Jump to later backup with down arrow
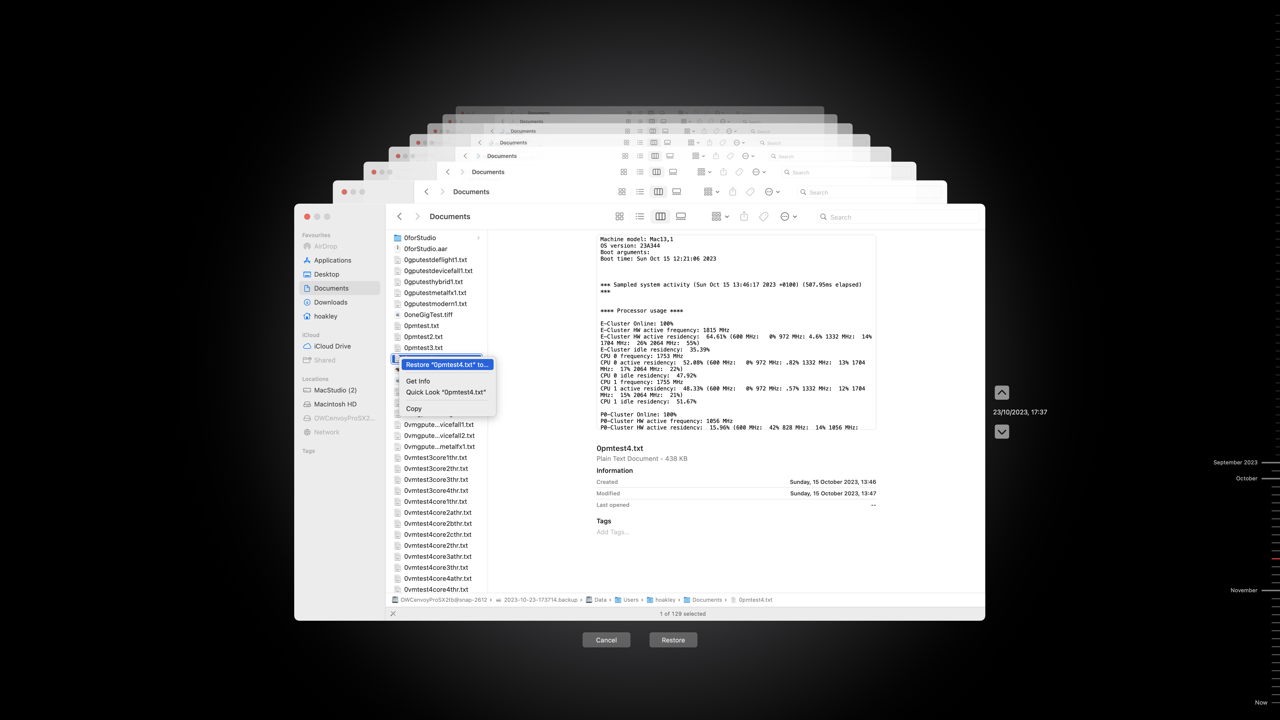The height and width of the screenshot is (720, 1280). coord(1002,432)
